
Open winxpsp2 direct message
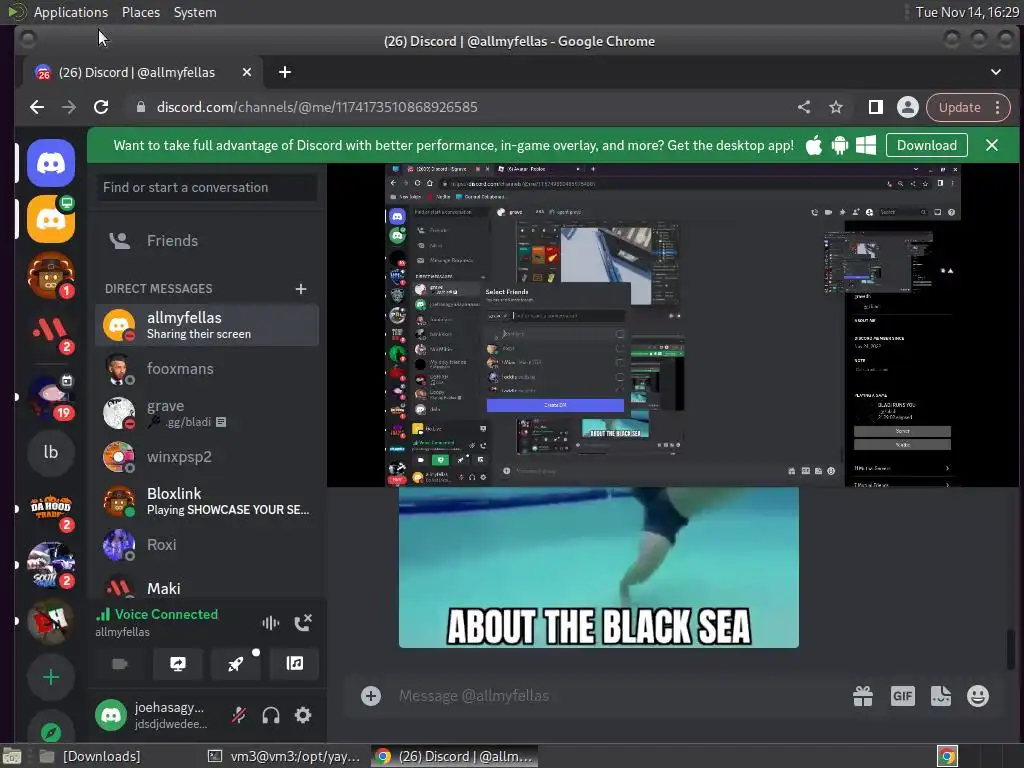(207, 456)
